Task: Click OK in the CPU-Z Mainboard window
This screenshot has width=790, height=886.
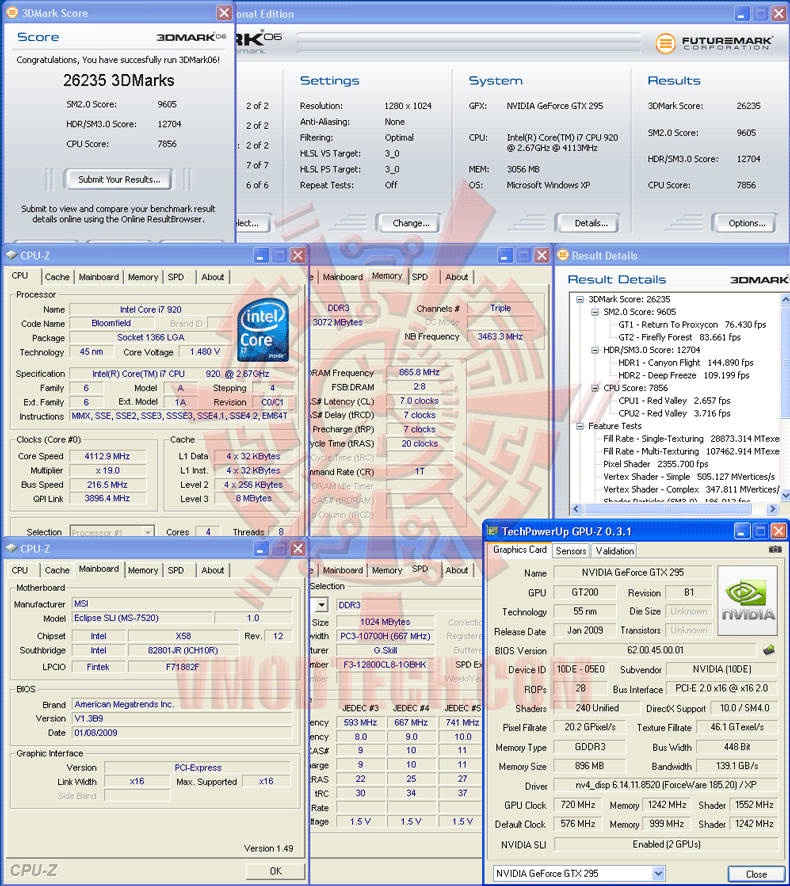Action: coord(275,871)
